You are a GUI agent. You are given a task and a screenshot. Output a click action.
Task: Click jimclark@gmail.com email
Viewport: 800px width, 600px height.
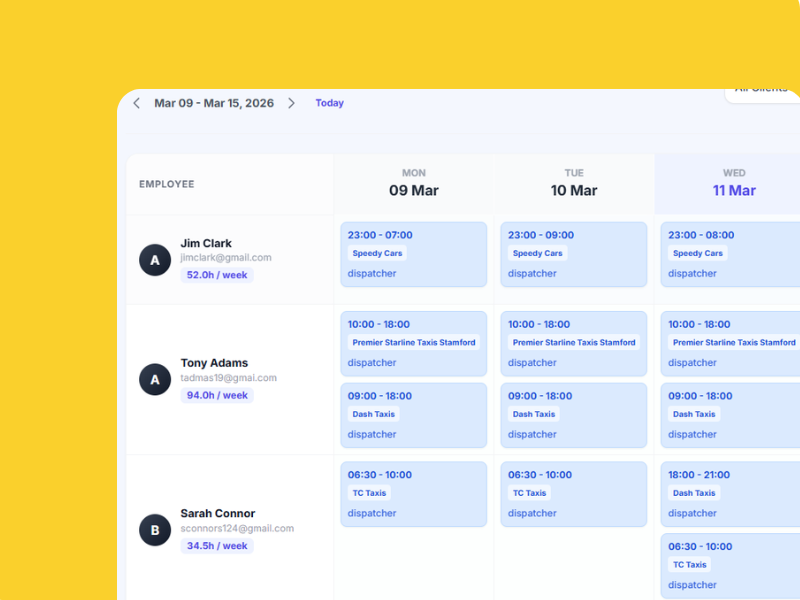(x=226, y=258)
